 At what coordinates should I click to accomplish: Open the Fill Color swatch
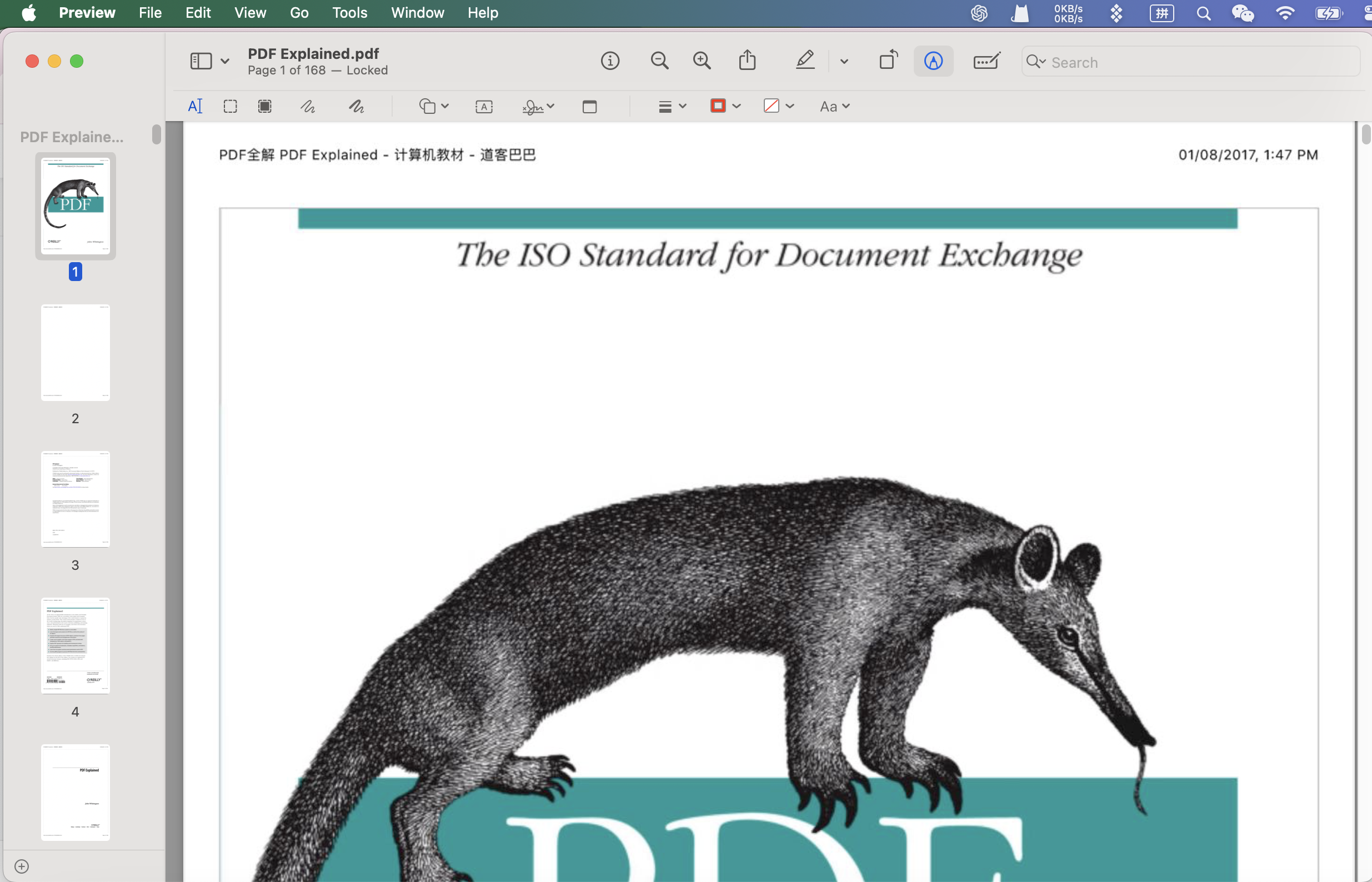point(772,106)
